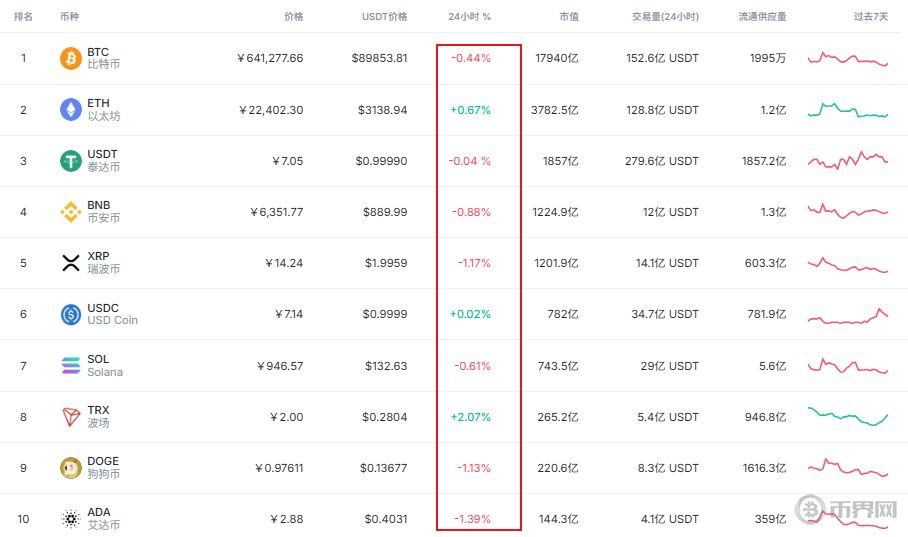Viewport: 908px width, 537px height.
Task: Click the Tether USDT coin icon
Action: (70, 160)
